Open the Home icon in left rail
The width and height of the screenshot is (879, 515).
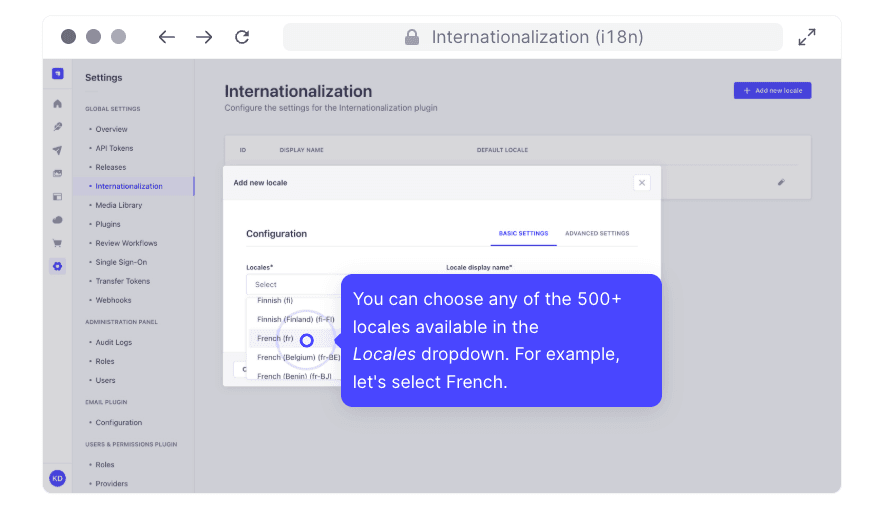tap(58, 104)
